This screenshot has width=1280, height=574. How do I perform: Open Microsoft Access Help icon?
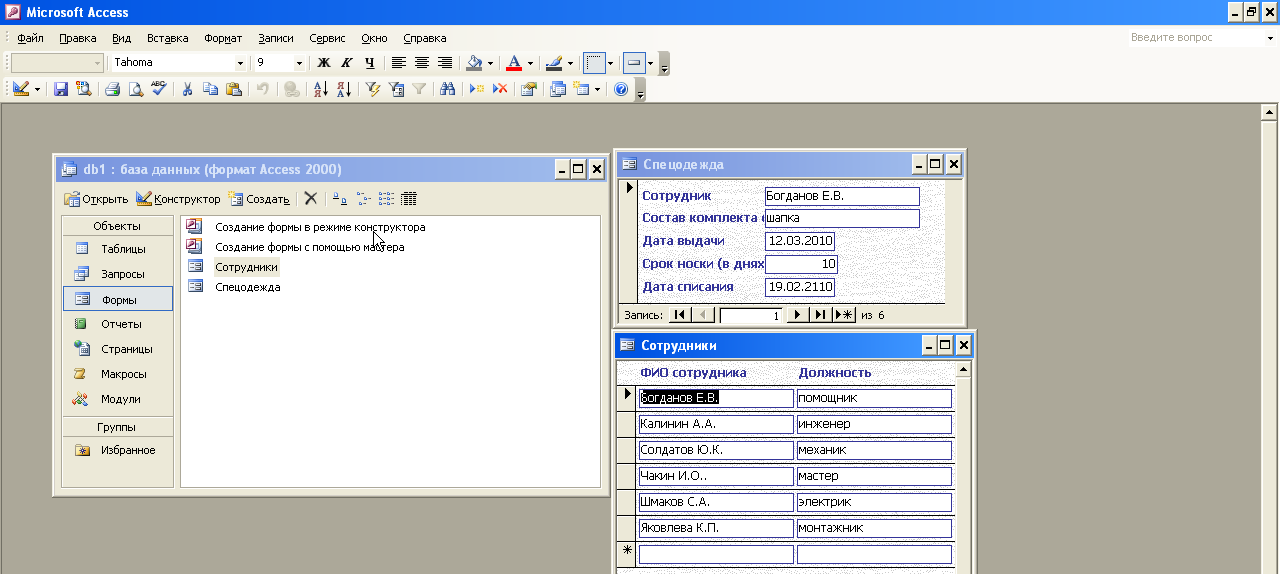(x=621, y=89)
